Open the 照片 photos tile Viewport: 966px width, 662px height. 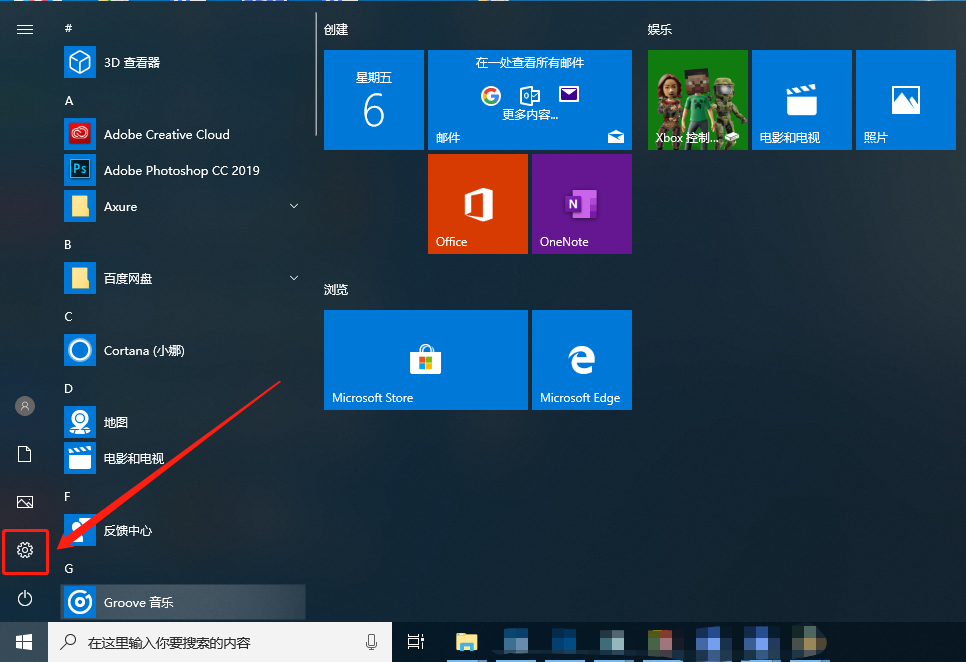click(906, 100)
